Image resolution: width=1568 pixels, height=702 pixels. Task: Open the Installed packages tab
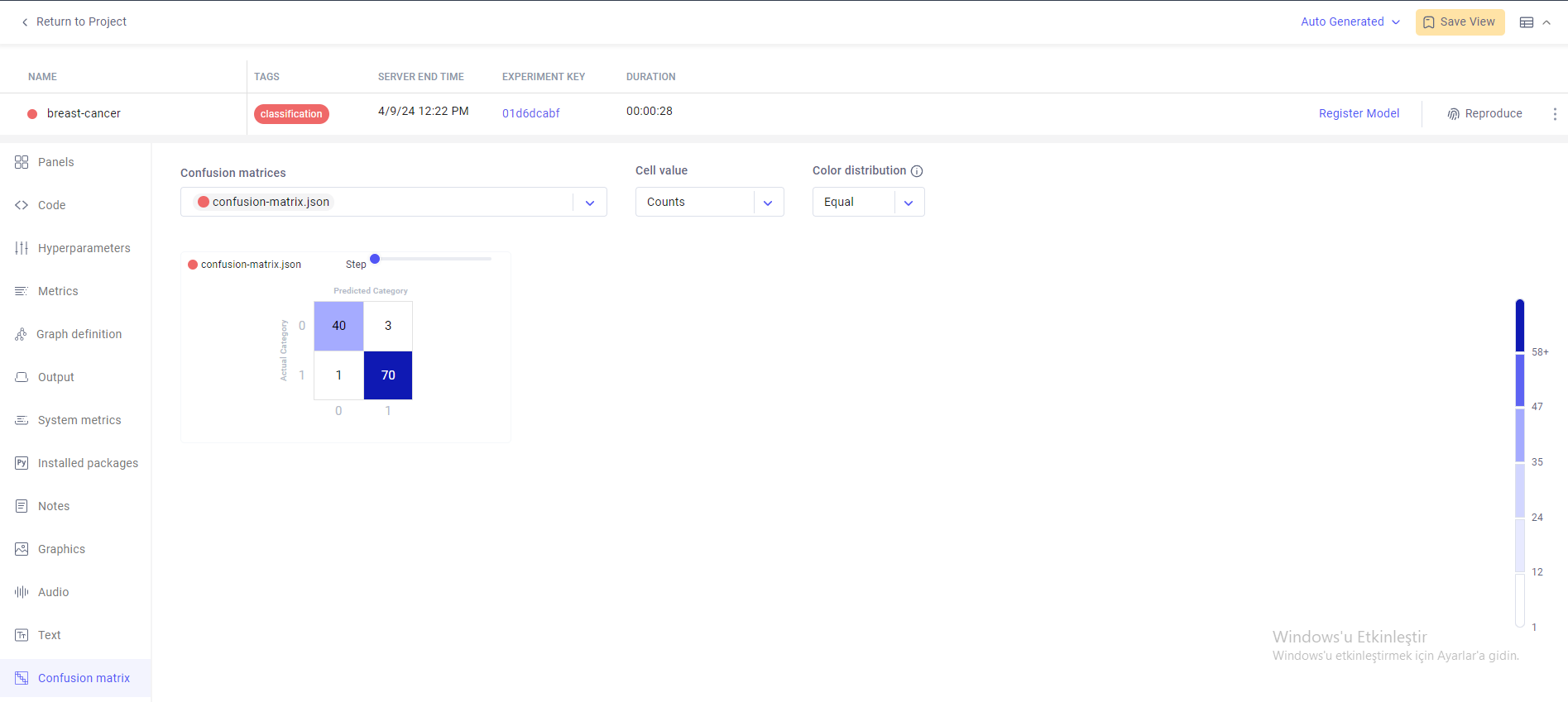coord(75,463)
